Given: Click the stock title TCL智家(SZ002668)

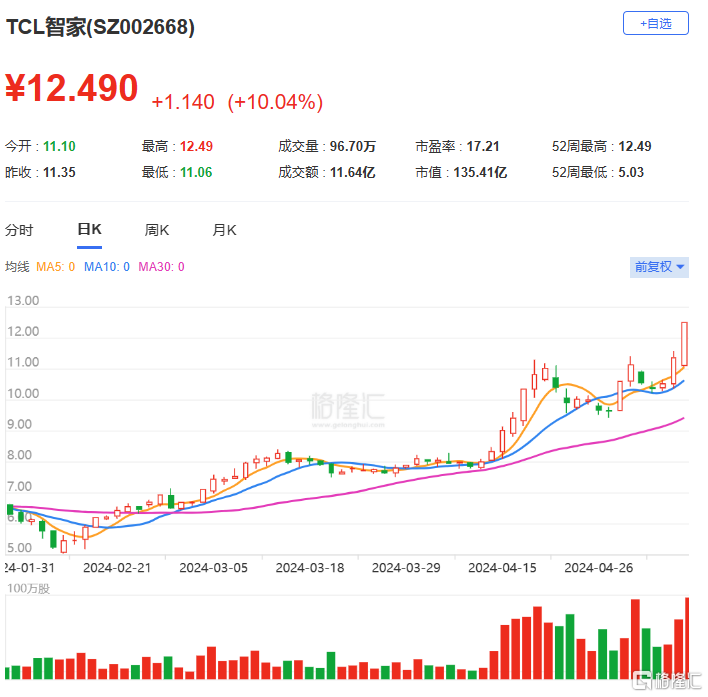Looking at the screenshot, I should click(100, 27).
